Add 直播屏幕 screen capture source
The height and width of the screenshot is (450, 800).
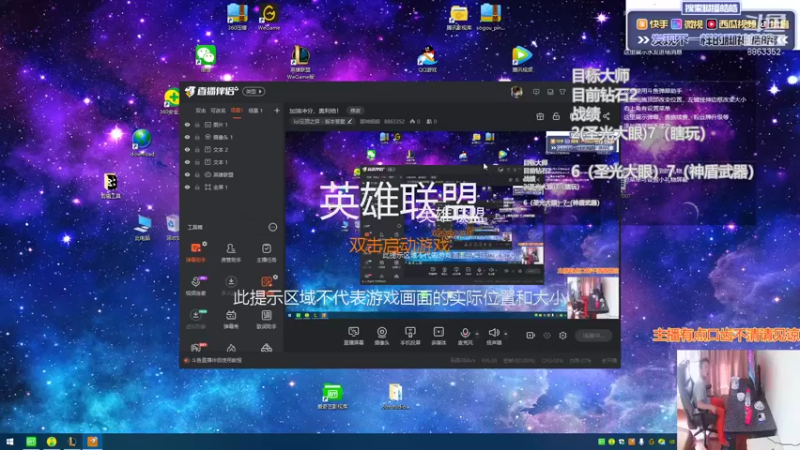point(354,336)
